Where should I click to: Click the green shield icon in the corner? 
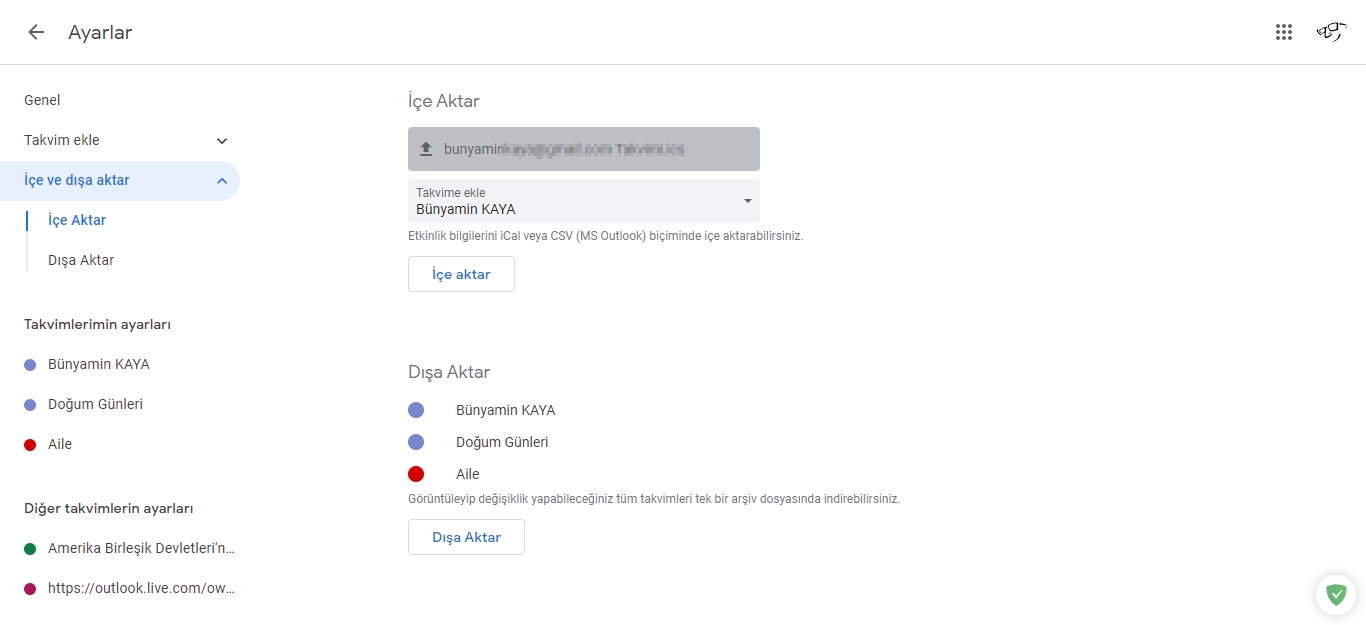coord(1335,594)
